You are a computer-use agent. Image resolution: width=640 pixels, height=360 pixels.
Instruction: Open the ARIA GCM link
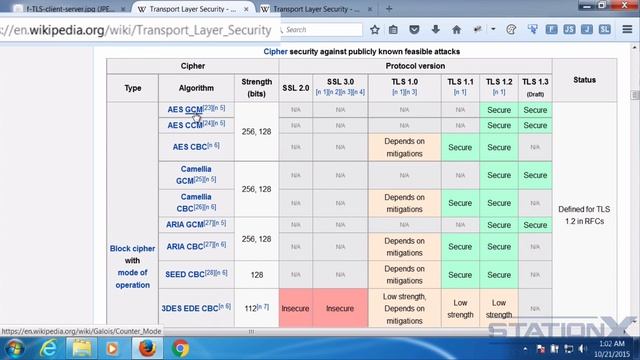pos(185,224)
